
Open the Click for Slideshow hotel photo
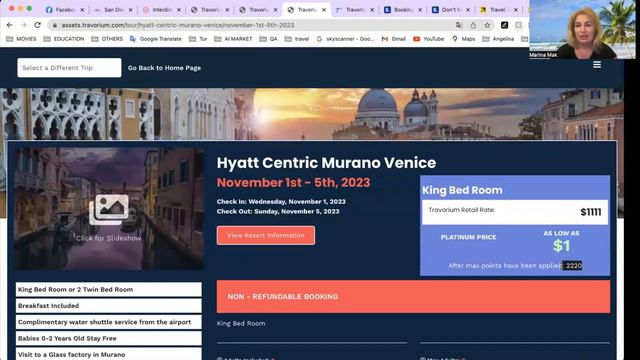[109, 209]
